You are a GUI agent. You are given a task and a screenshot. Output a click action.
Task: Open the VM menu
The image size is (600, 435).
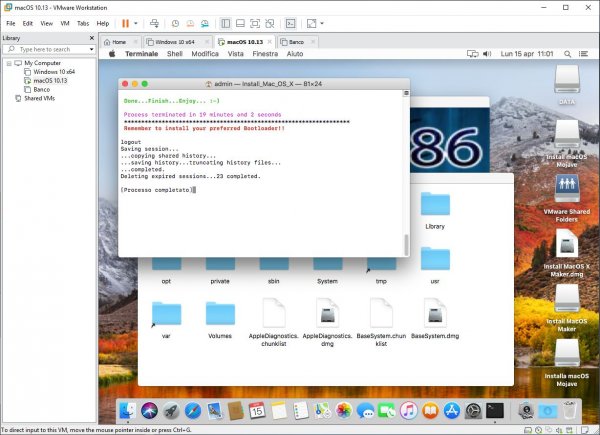(65, 23)
